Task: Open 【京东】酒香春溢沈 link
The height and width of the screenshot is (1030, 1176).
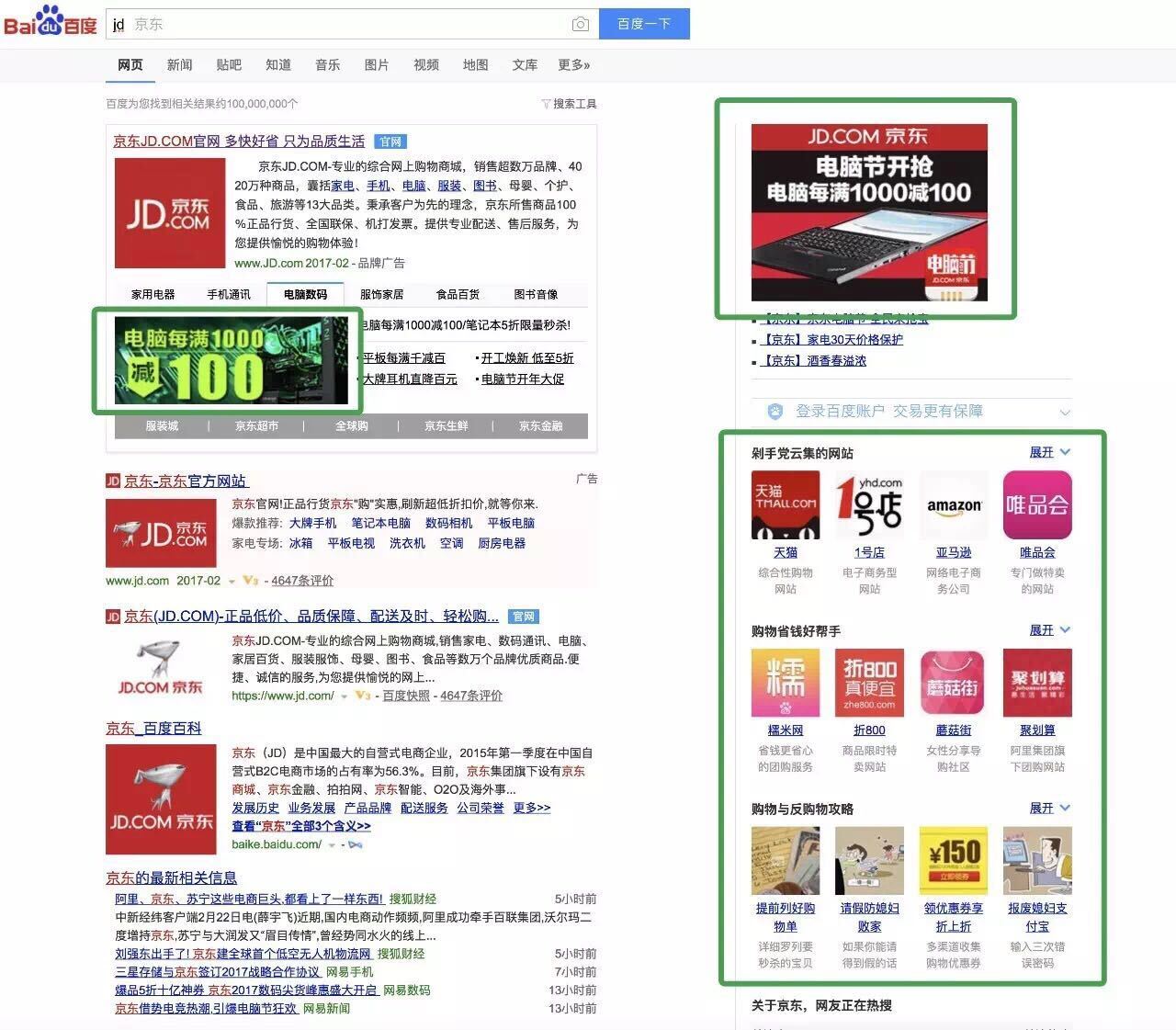Action: [813, 361]
